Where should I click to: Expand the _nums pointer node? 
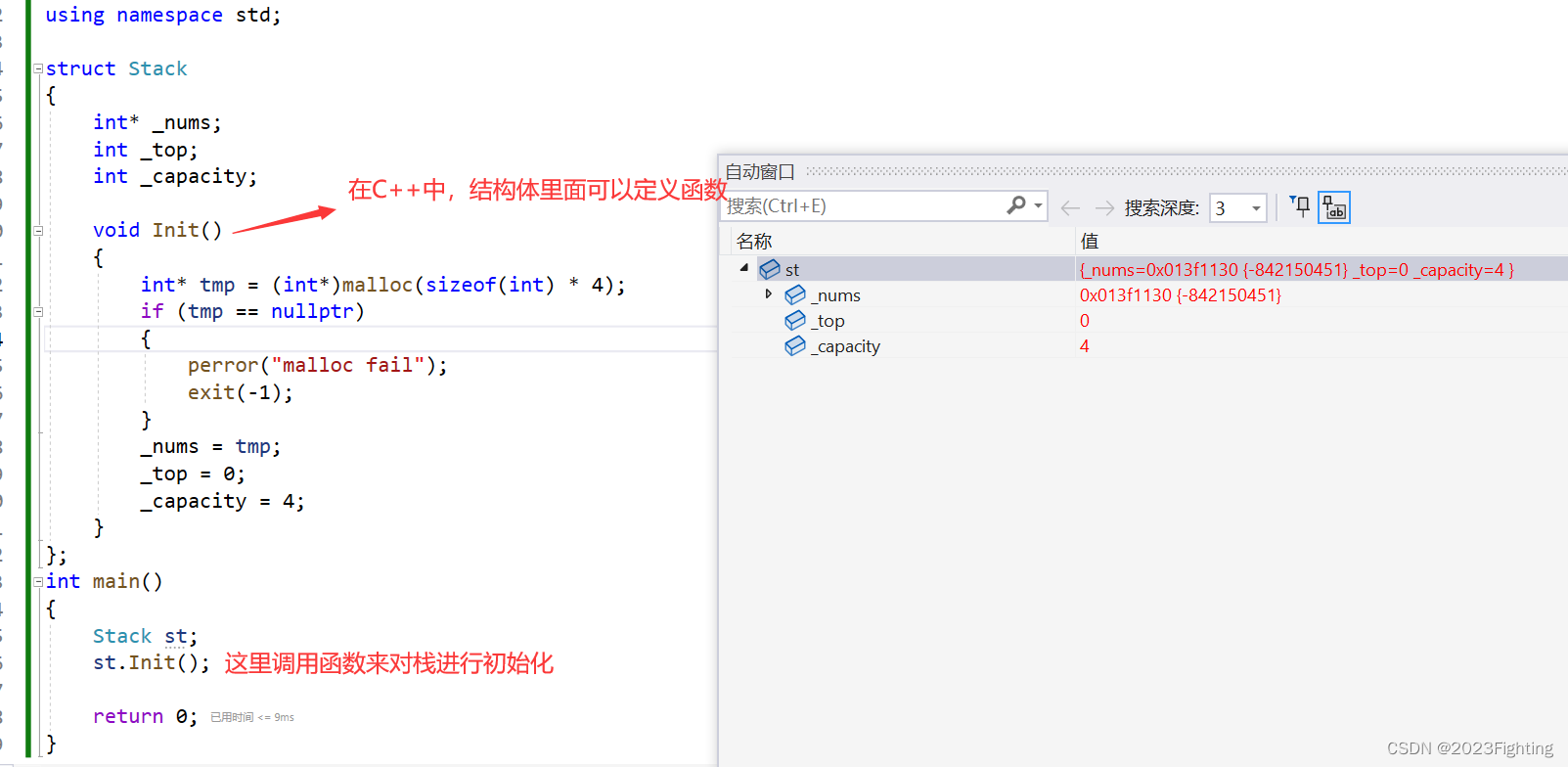point(769,293)
